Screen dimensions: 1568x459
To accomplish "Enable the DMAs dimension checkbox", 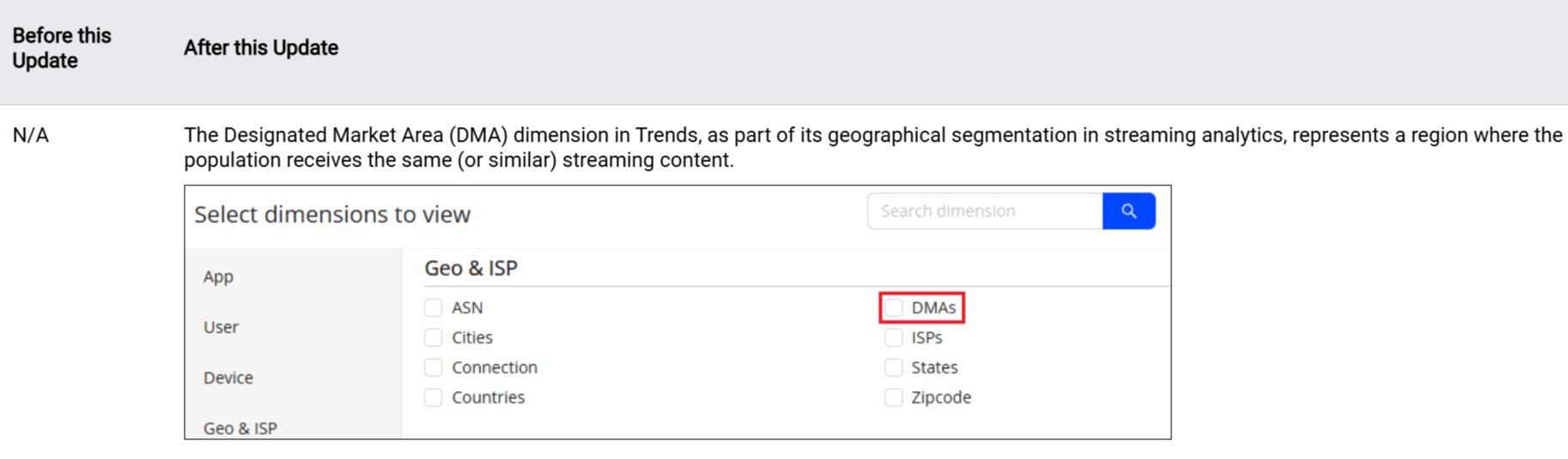I will (x=894, y=308).
